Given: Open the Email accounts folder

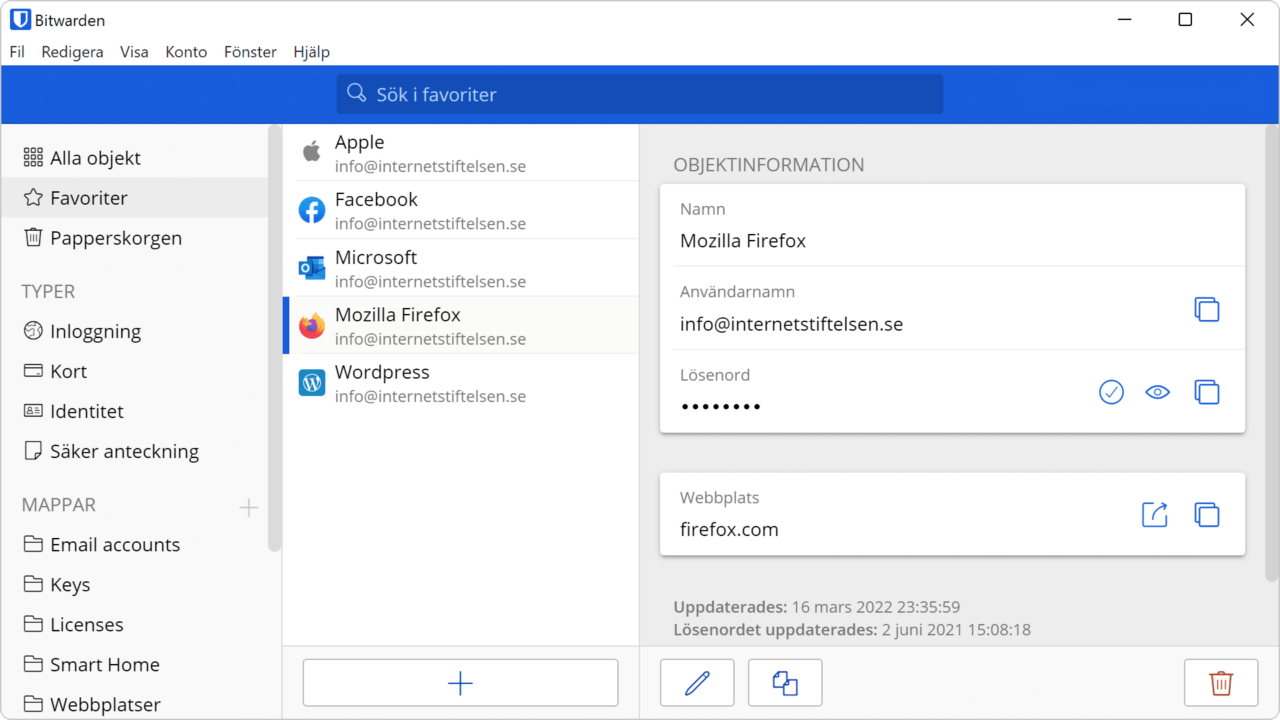Looking at the screenshot, I should click(135, 545).
